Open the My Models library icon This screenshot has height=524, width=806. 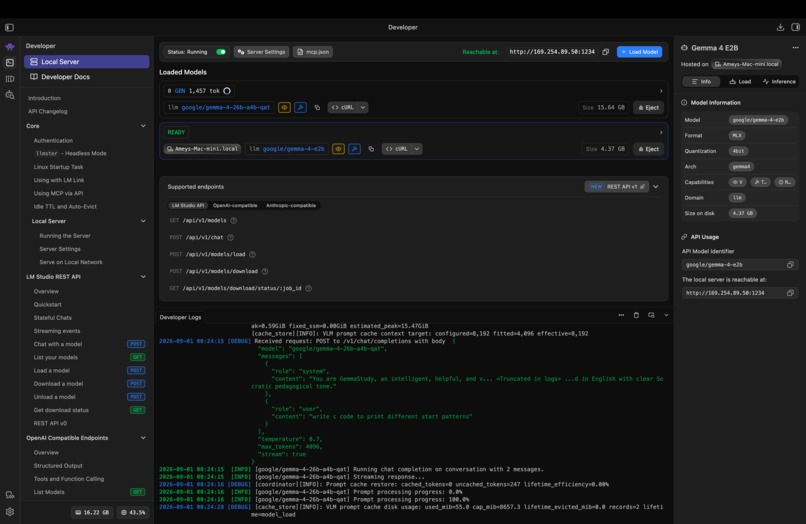pos(10,79)
